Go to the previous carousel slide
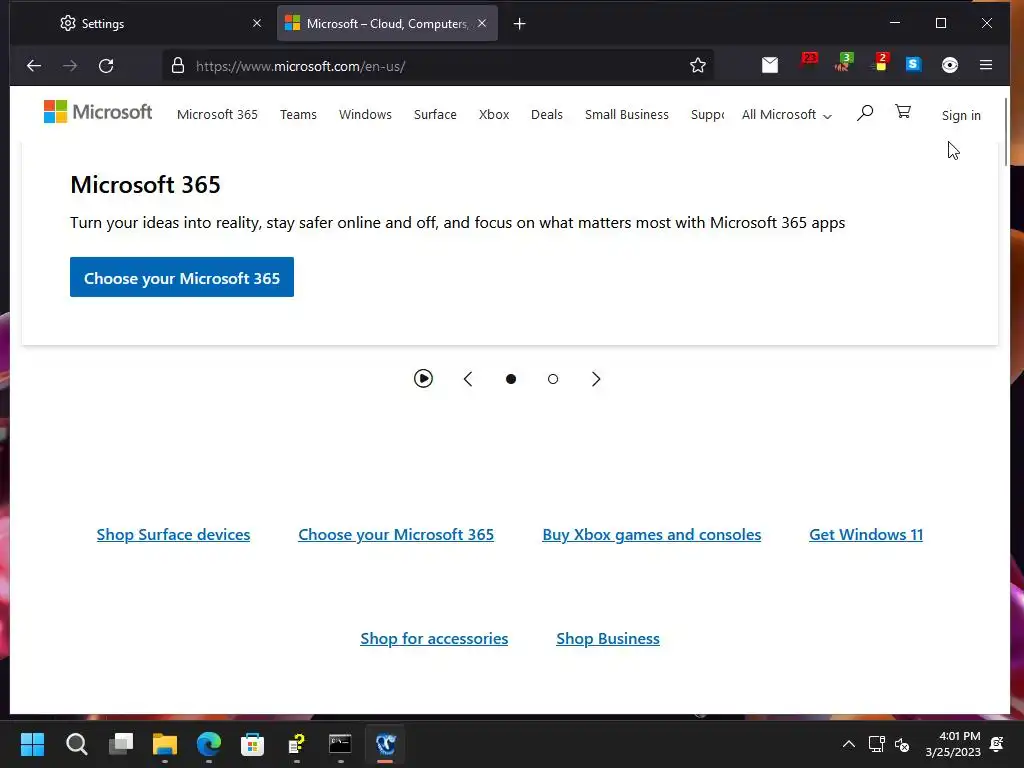The width and height of the screenshot is (1024, 768). (x=468, y=379)
